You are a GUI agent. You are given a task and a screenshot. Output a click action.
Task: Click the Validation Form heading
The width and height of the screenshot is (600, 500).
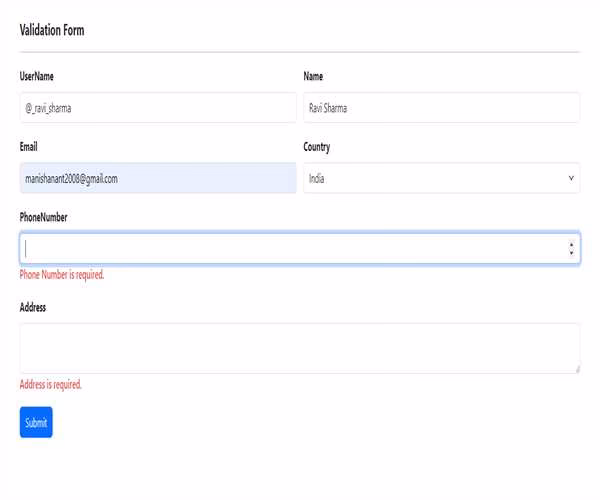point(52,30)
